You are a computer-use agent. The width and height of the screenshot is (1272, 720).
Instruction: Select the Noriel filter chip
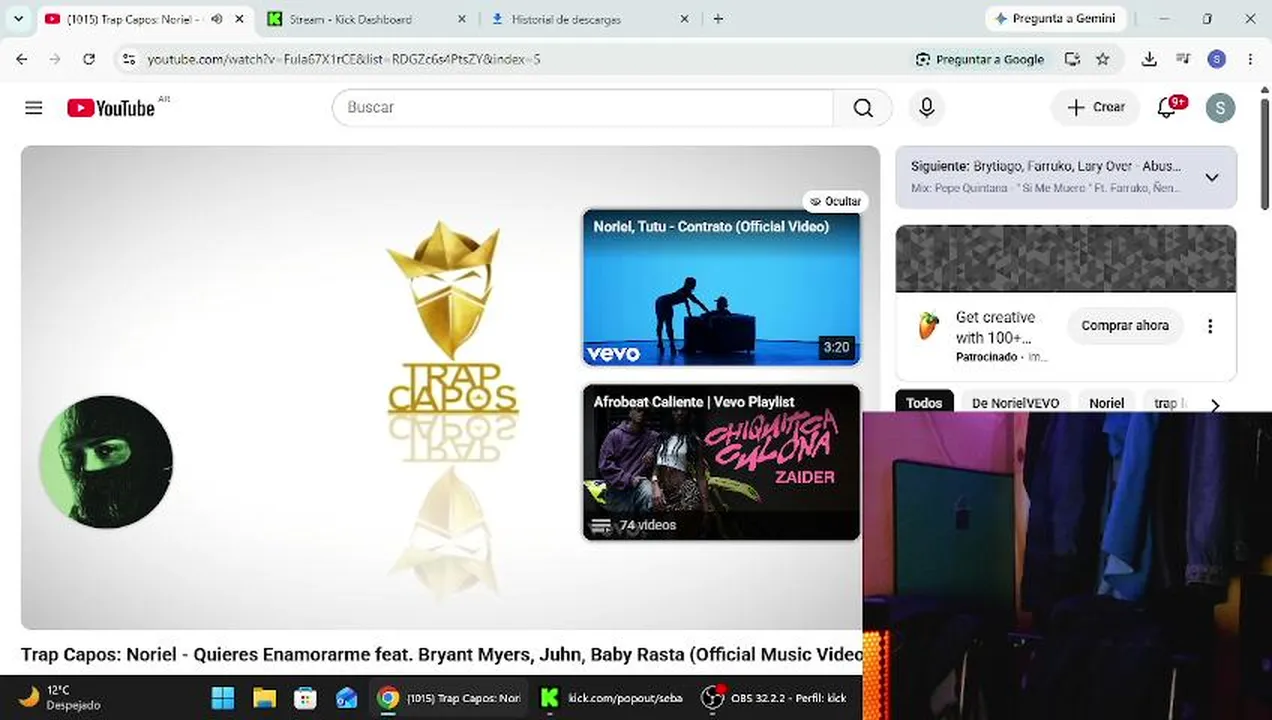1106,403
